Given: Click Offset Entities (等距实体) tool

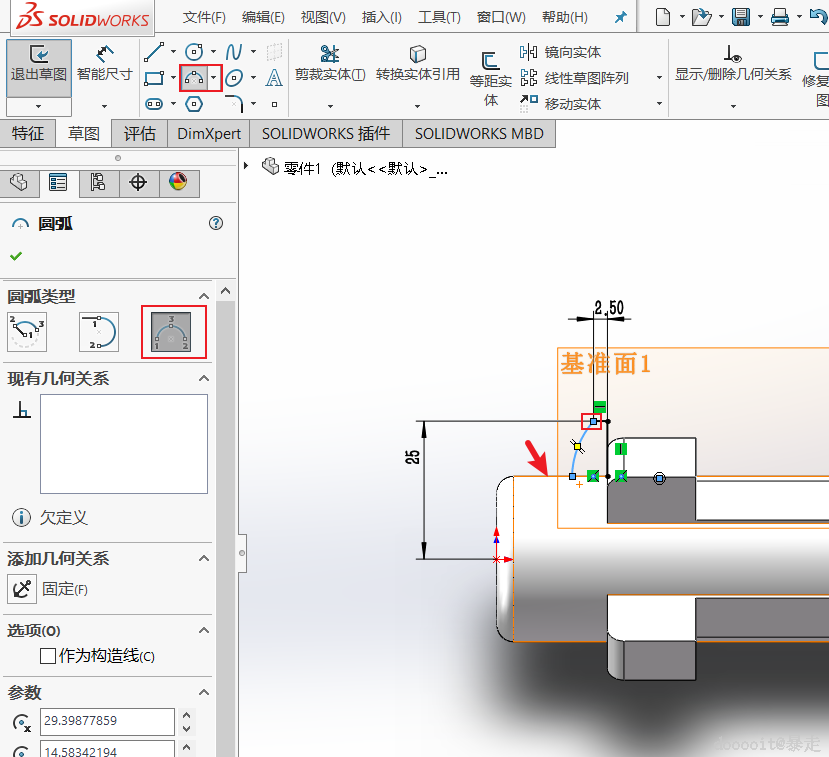Looking at the screenshot, I should (491, 79).
